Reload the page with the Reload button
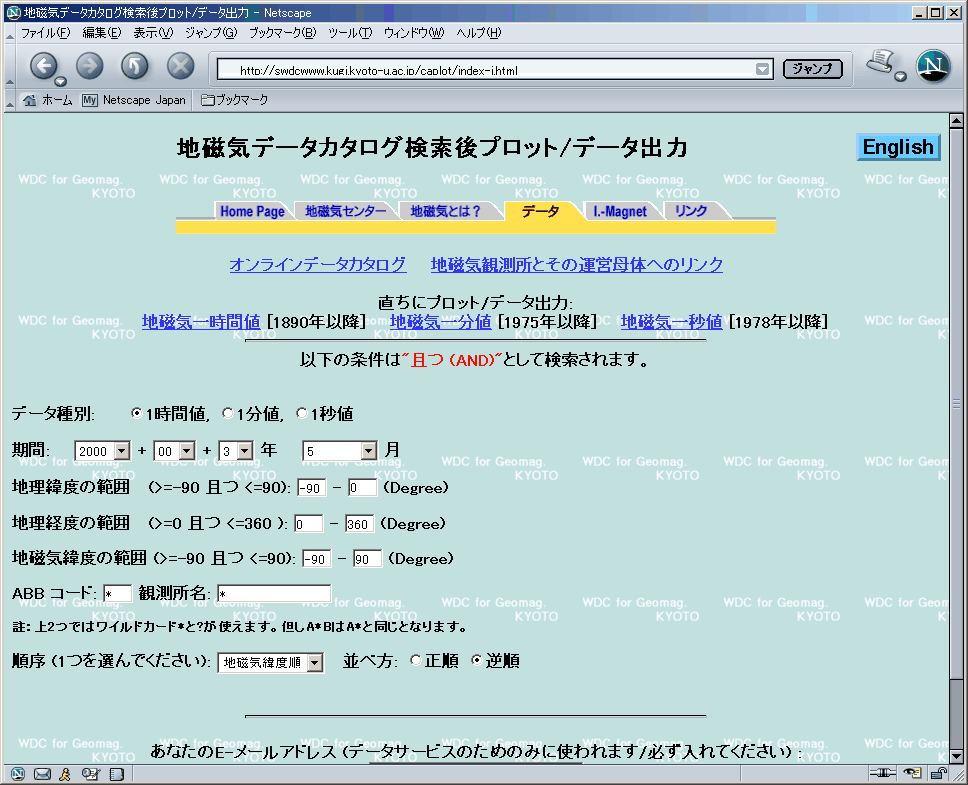This screenshot has height=785, width=968. point(135,66)
